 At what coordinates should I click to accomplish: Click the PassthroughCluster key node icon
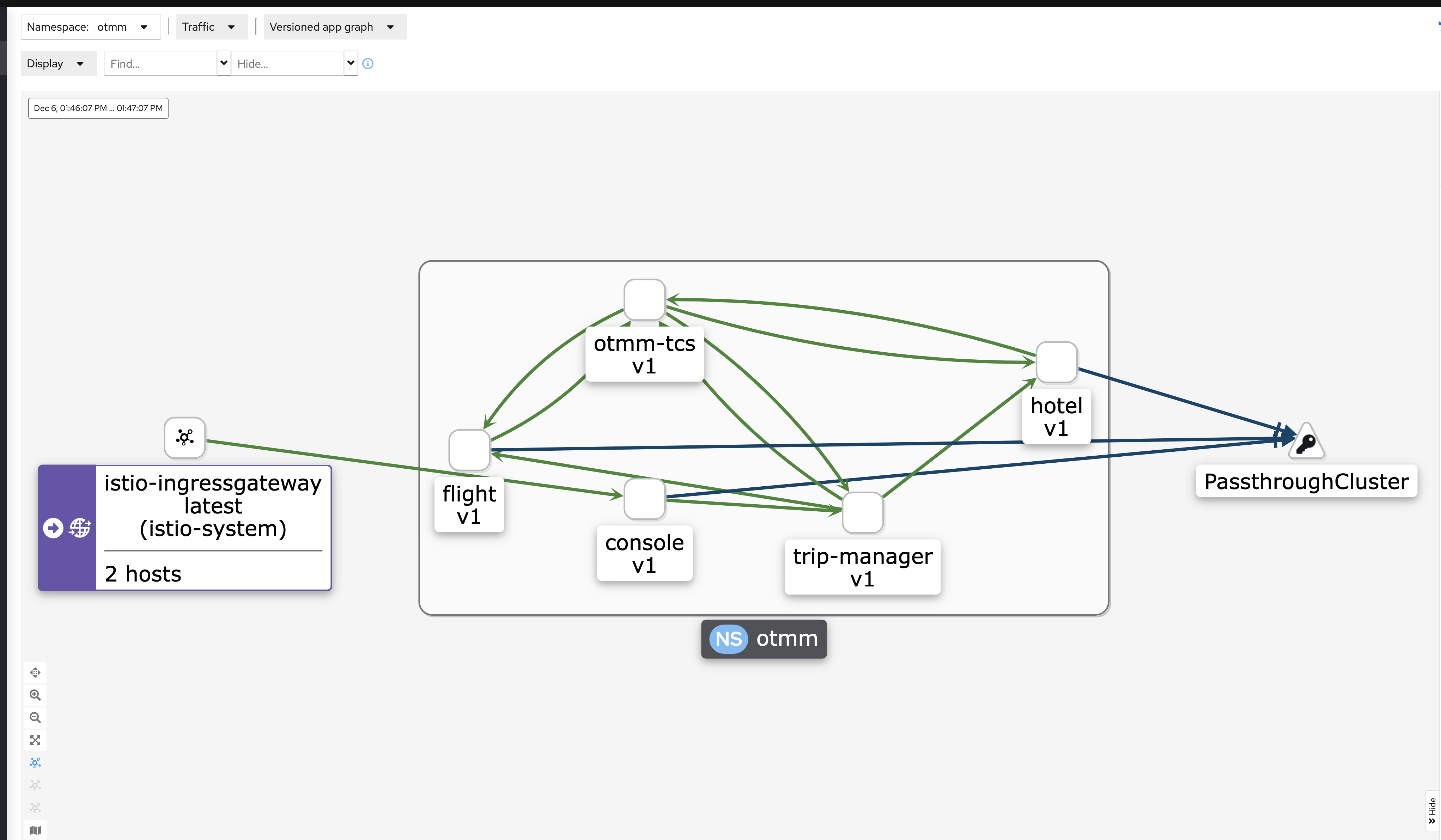tap(1306, 443)
